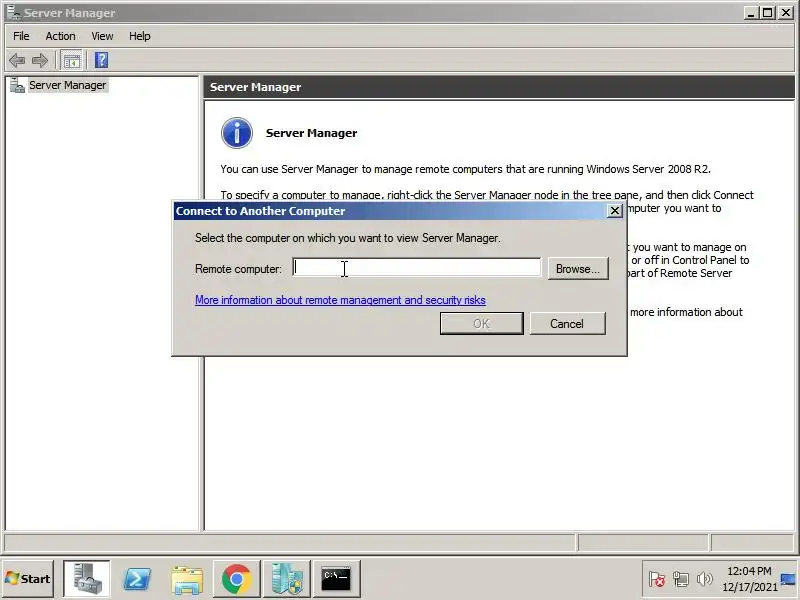Open remote management and security risks link
Screen dimensions: 800x600
click(340, 300)
